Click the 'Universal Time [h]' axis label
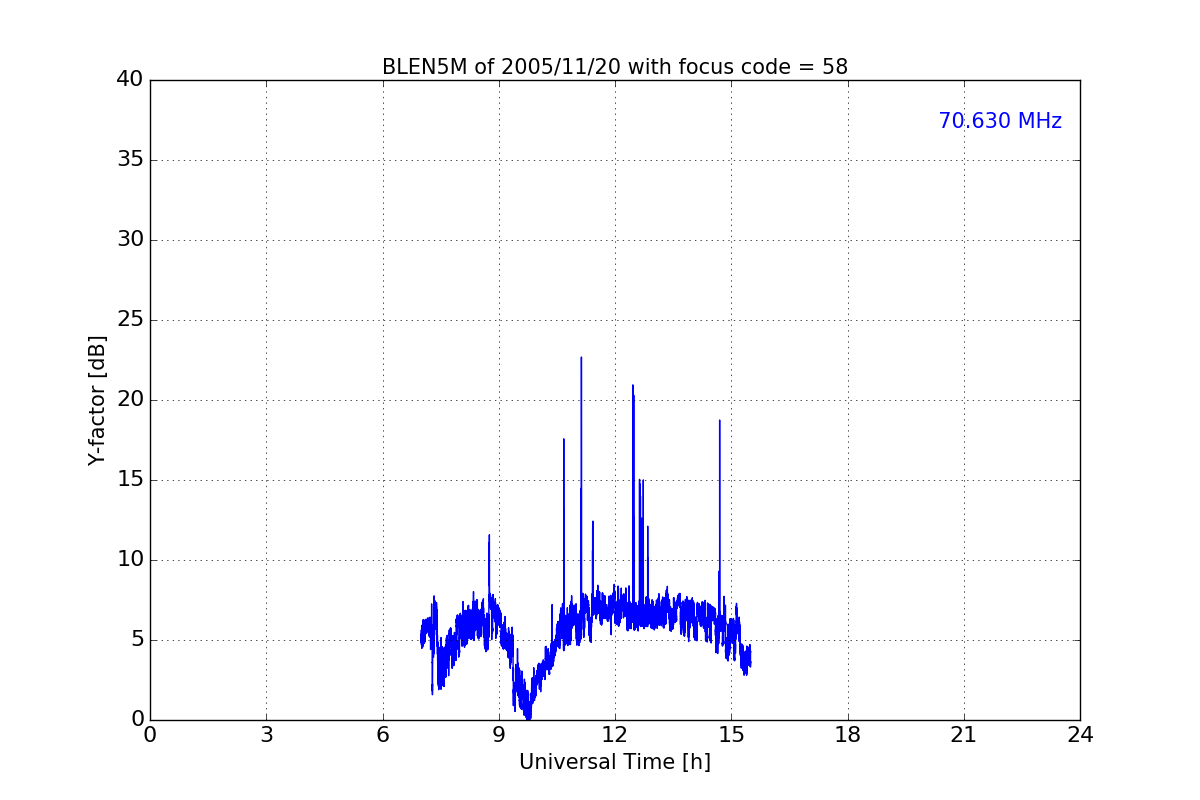 click(615, 762)
